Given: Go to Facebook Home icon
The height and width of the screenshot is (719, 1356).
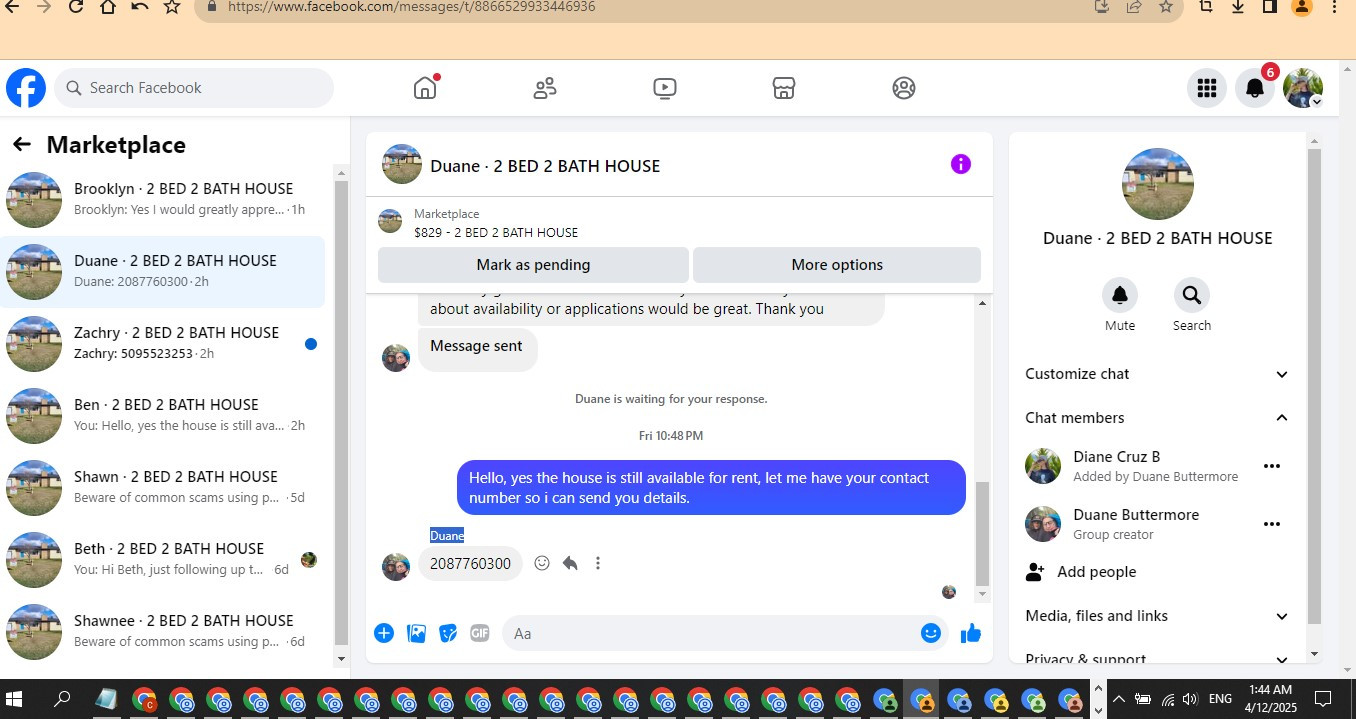Looking at the screenshot, I should (x=425, y=88).
